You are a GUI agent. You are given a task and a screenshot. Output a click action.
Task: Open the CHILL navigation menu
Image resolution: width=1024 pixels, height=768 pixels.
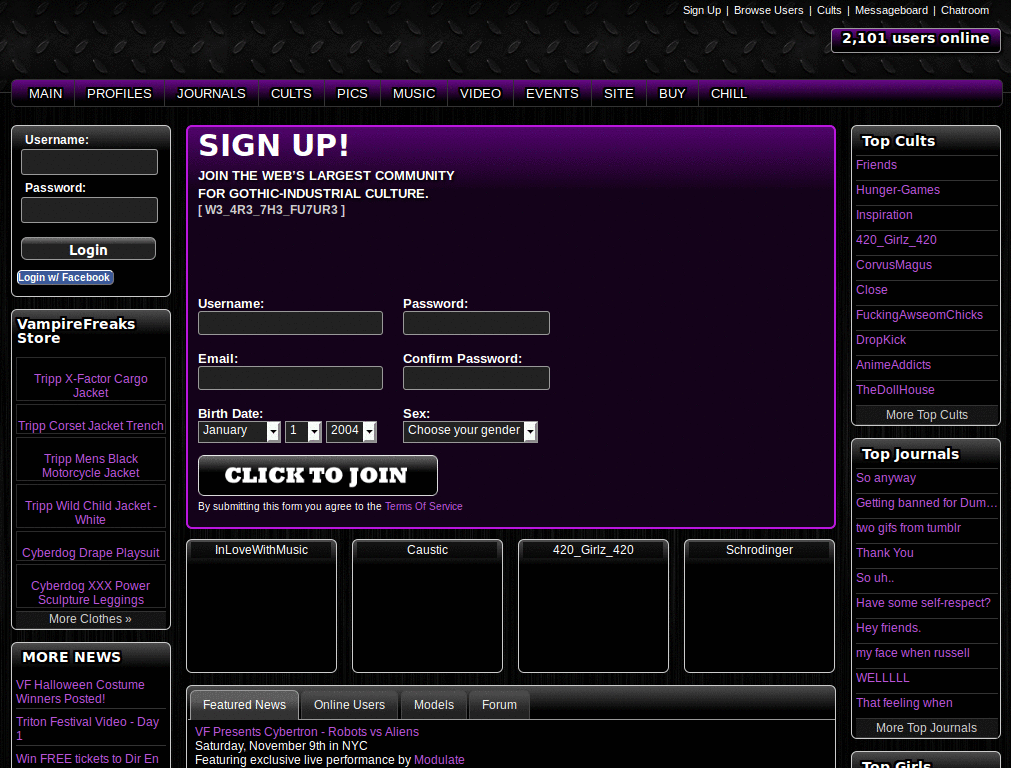pyautogui.click(x=729, y=93)
